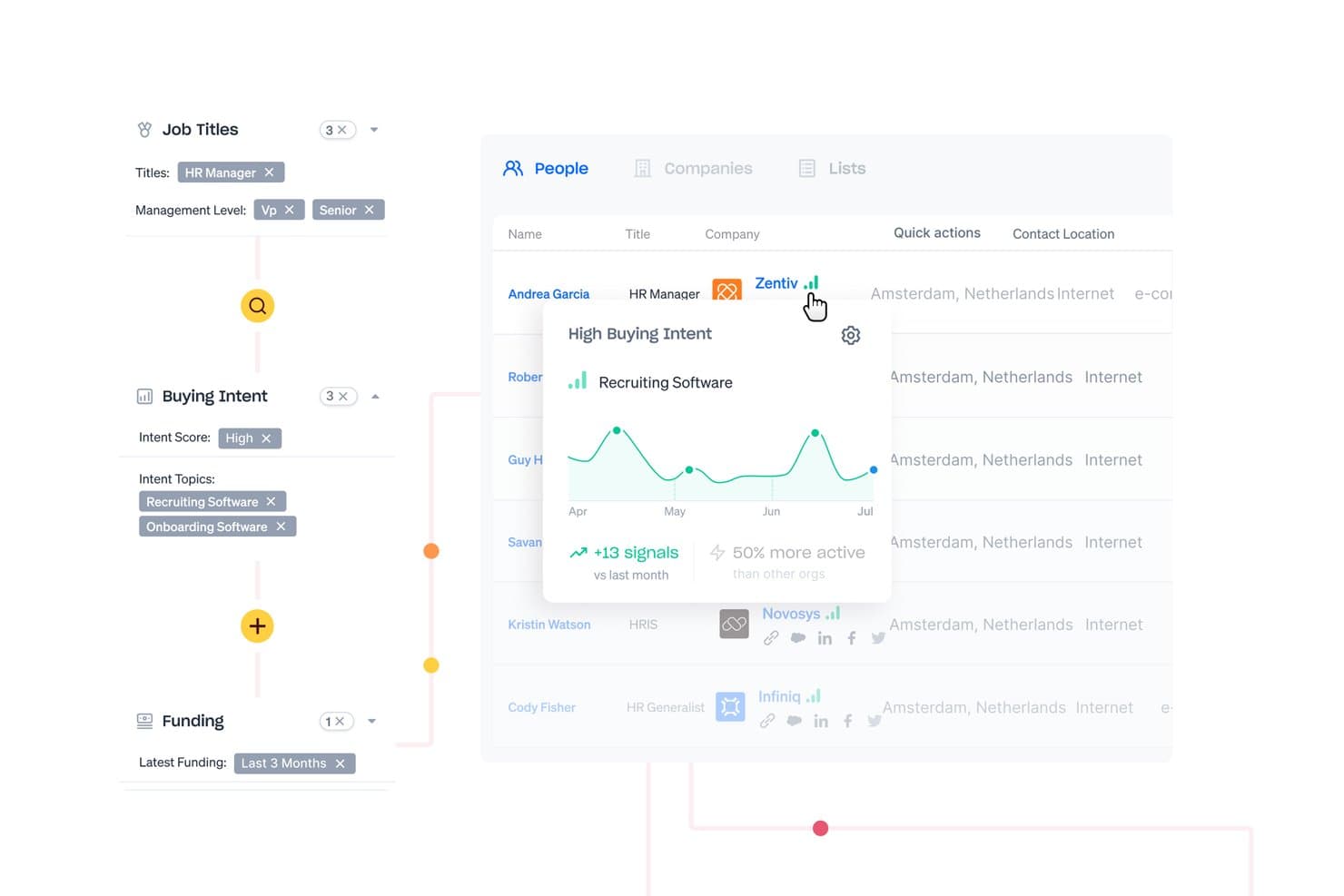The height and width of the screenshot is (896, 1344).
Task: Open Andrea Garcia's profile link
Action: (548, 294)
